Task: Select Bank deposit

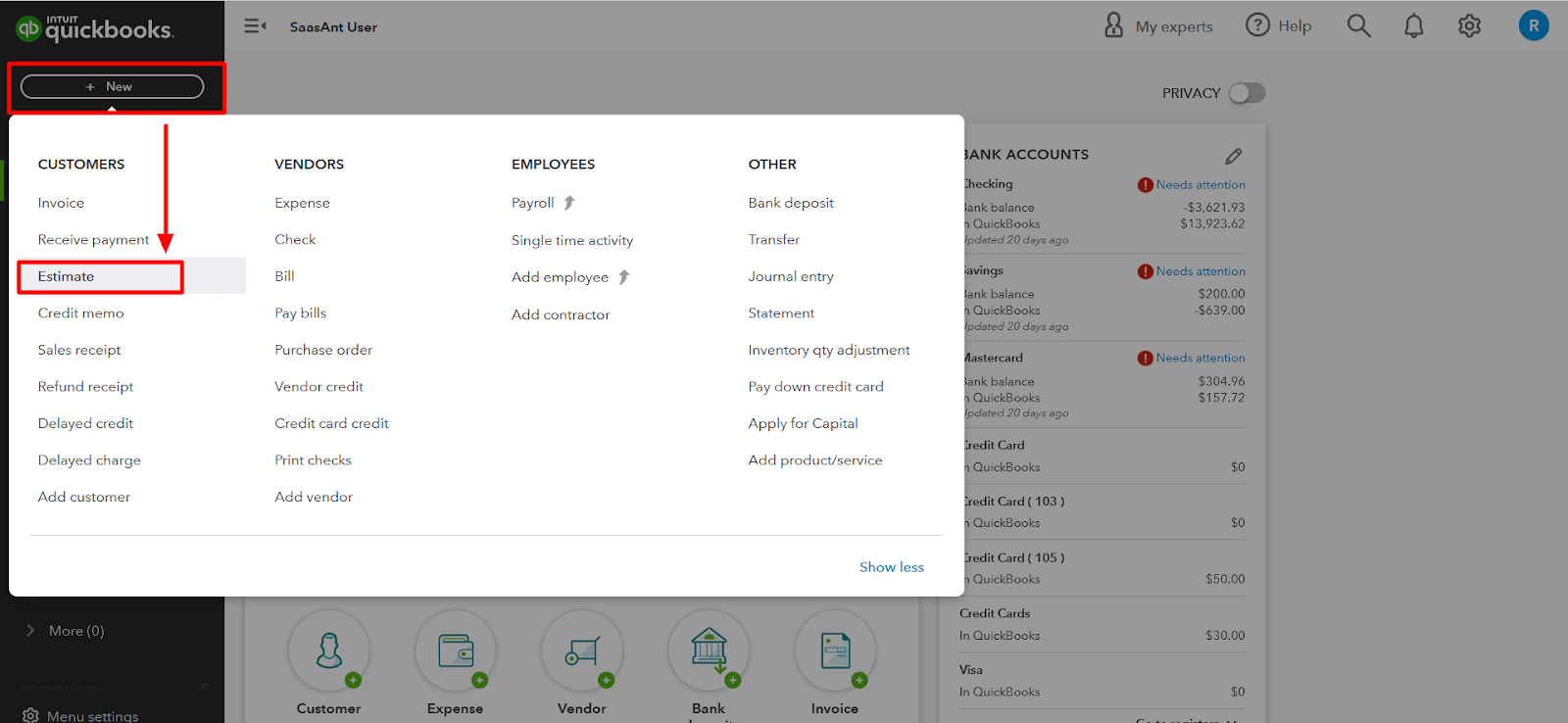Action: 791,203
